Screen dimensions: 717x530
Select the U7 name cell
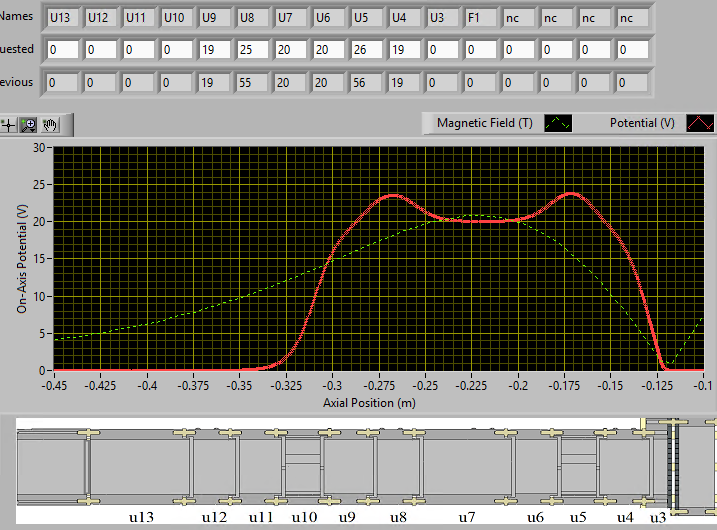[290, 17]
